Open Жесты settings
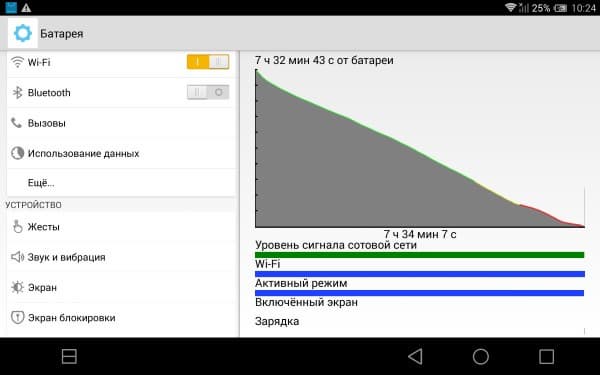Viewport: 600px width, 375px height. click(x=121, y=227)
